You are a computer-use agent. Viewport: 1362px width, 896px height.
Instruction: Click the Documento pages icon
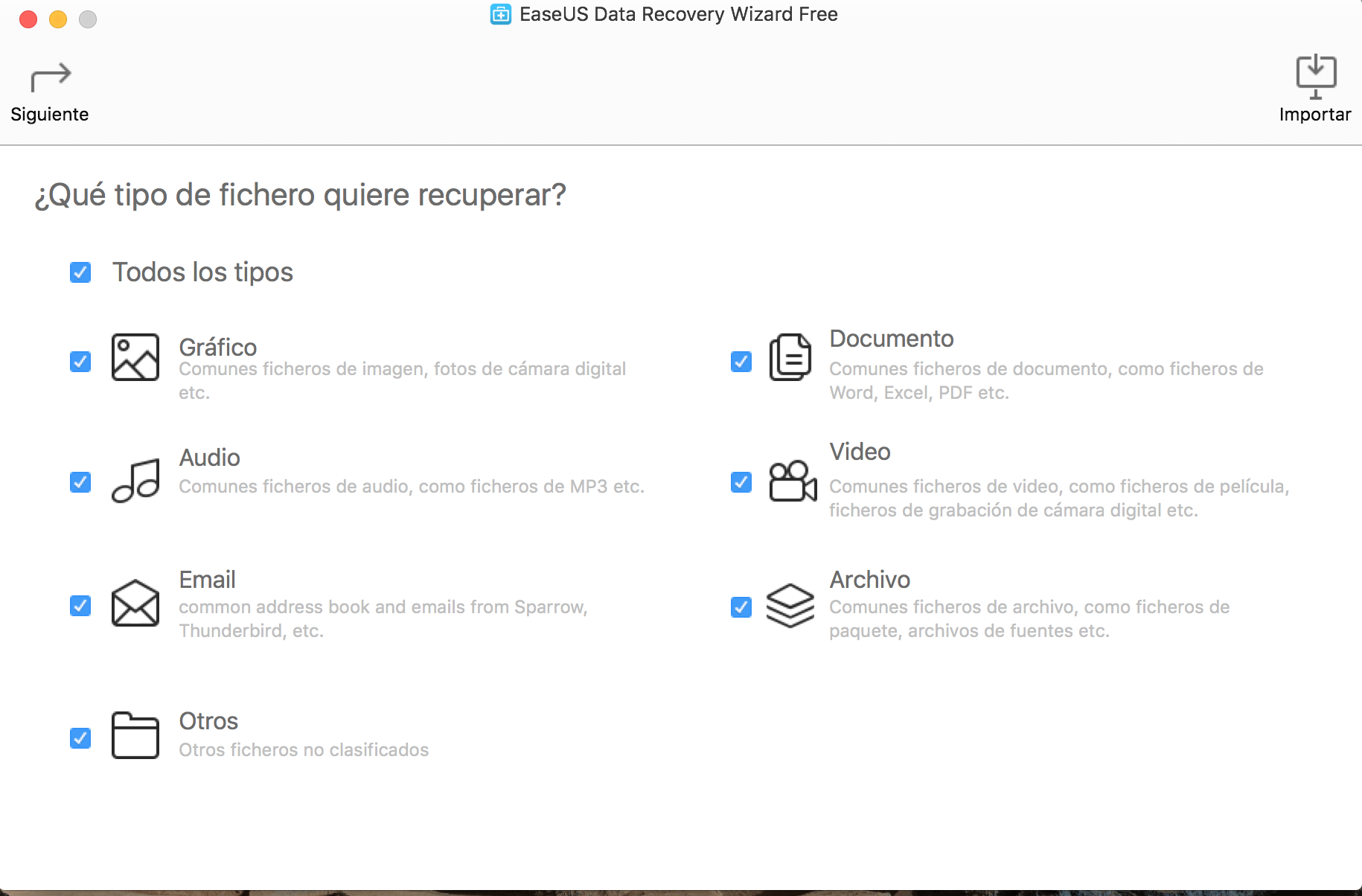point(790,357)
